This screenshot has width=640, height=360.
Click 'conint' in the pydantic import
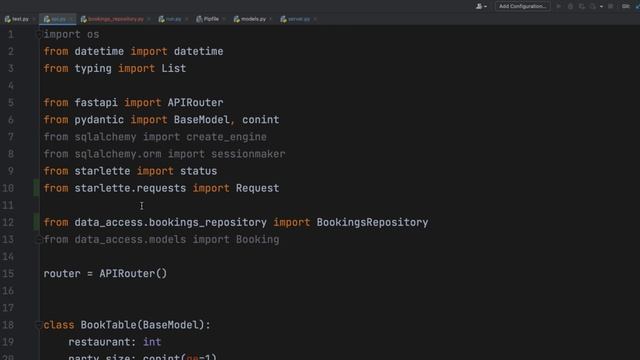tap(261, 120)
